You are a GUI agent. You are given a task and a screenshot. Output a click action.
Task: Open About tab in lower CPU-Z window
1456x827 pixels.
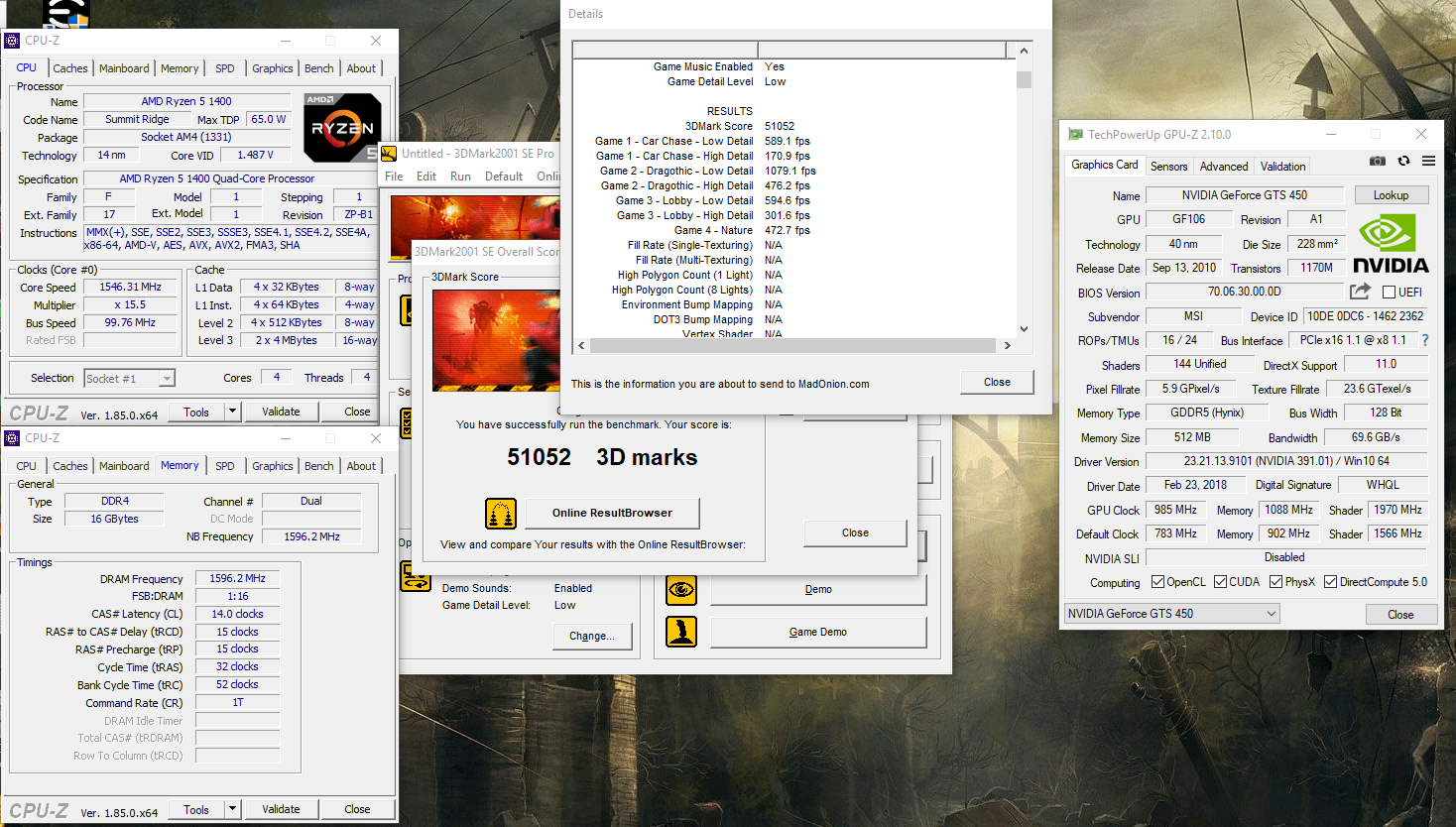[361, 466]
